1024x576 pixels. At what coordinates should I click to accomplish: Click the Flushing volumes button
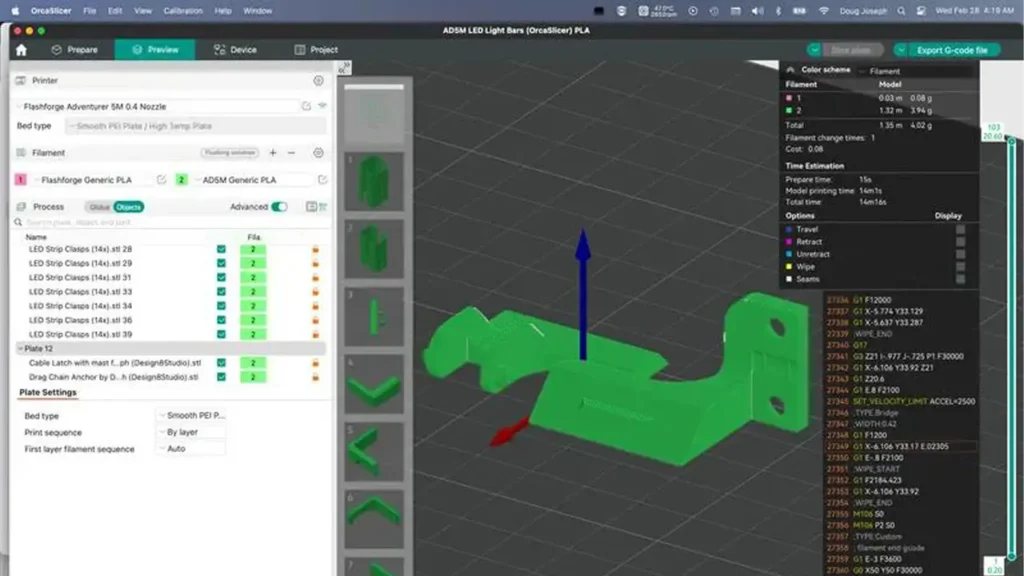[x=230, y=153]
